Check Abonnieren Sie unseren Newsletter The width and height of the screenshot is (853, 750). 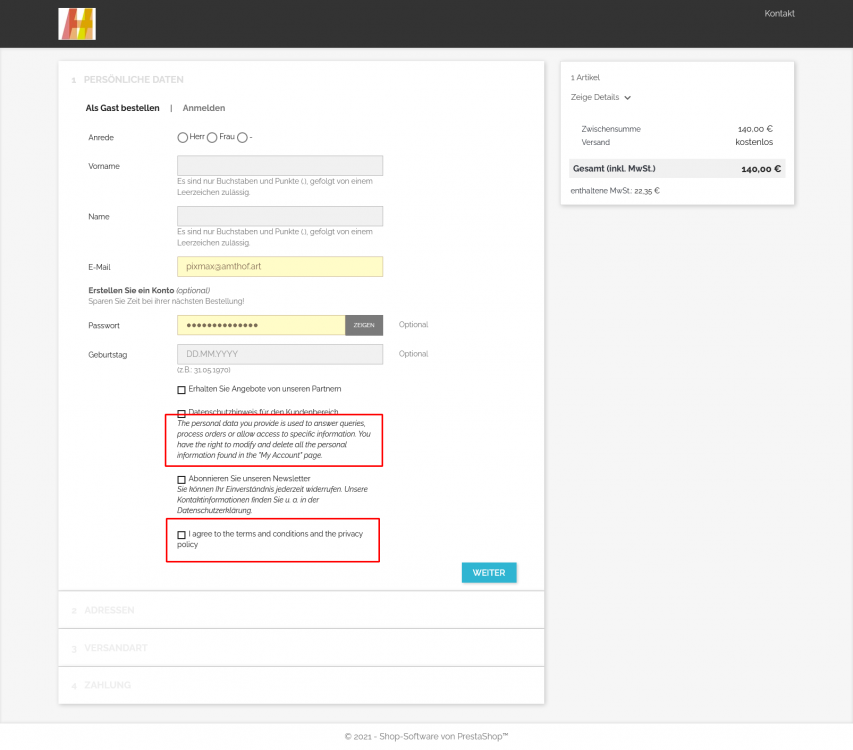click(x=181, y=480)
